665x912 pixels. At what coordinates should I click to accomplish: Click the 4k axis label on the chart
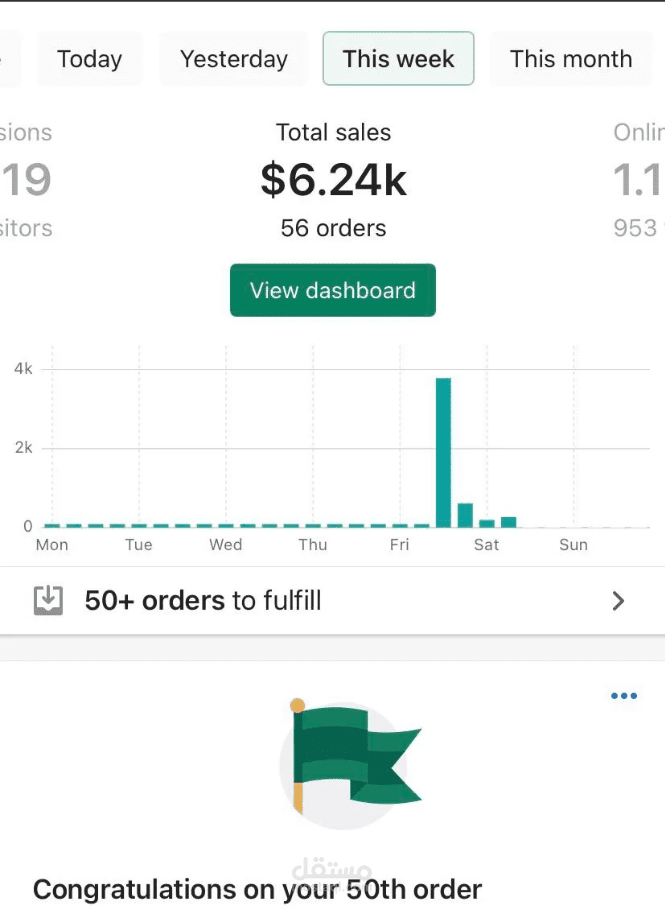tap(24, 368)
